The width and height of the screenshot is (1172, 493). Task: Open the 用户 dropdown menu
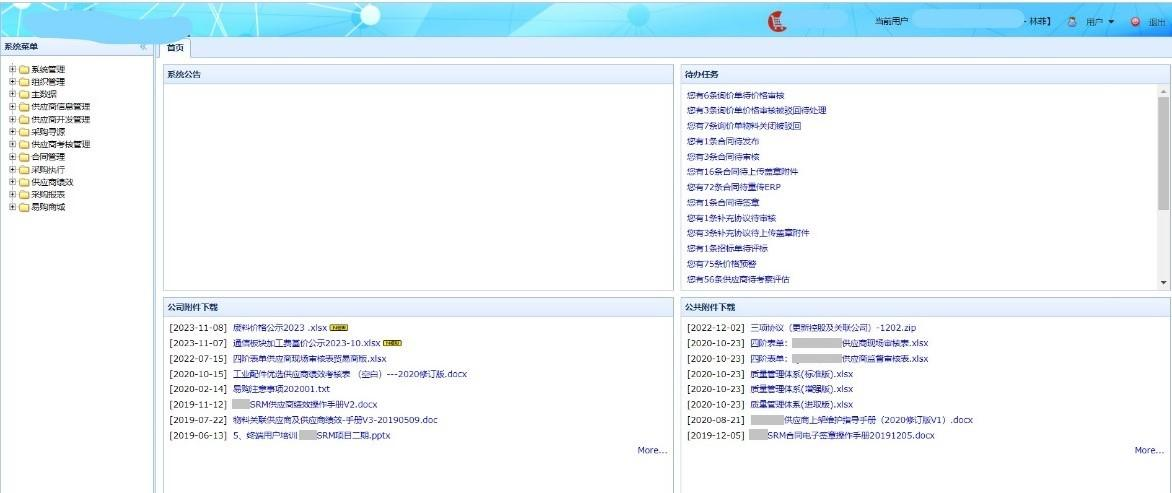point(1100,21)
